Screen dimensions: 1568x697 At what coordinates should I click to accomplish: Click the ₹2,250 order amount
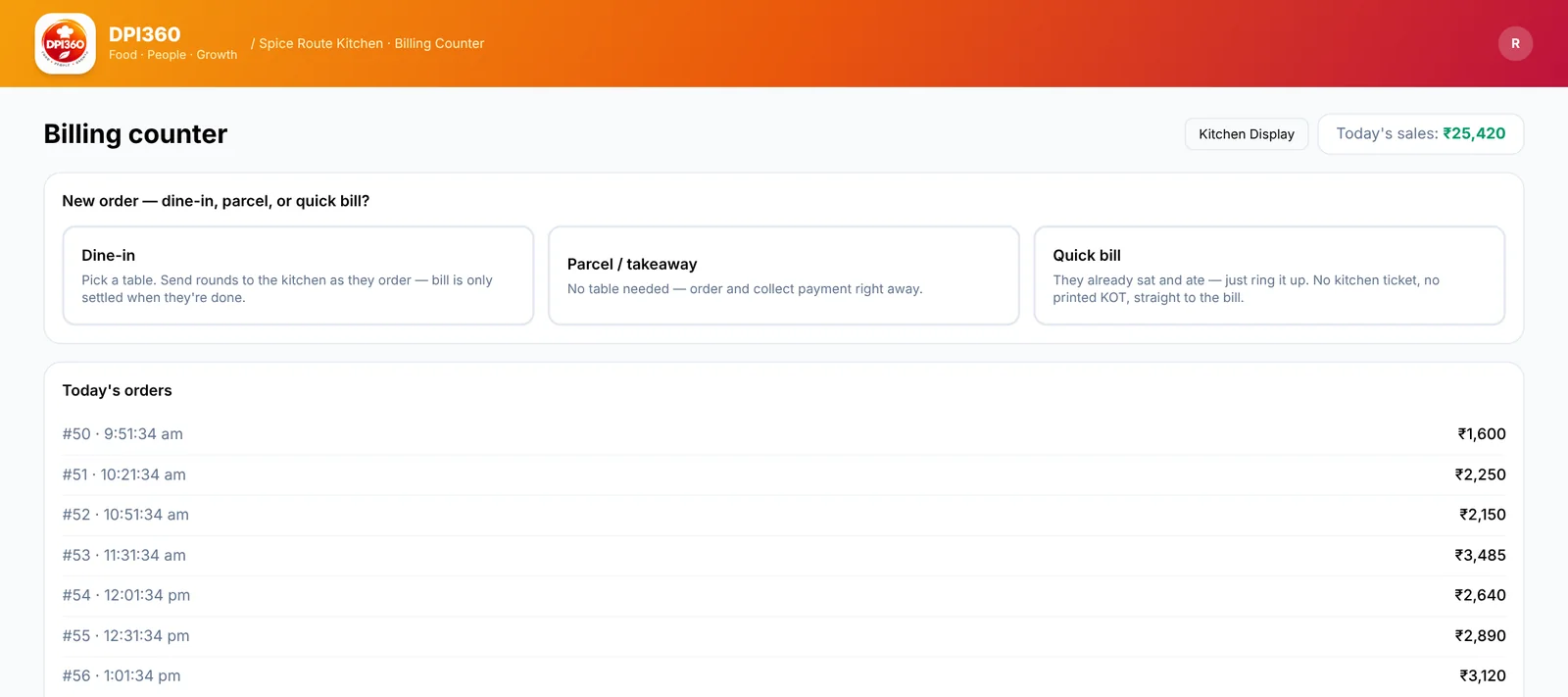[x=1480, y=474]
